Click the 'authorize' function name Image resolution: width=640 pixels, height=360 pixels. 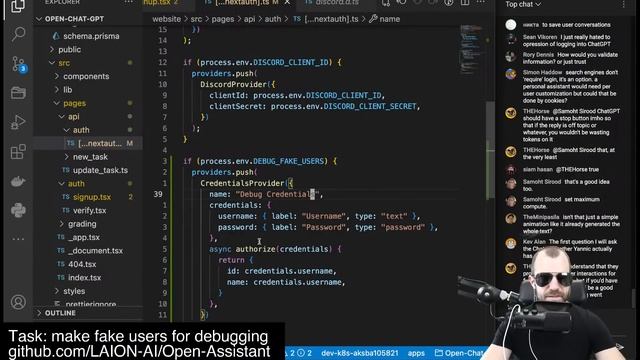pyautogui.click(x=256, y=249)
